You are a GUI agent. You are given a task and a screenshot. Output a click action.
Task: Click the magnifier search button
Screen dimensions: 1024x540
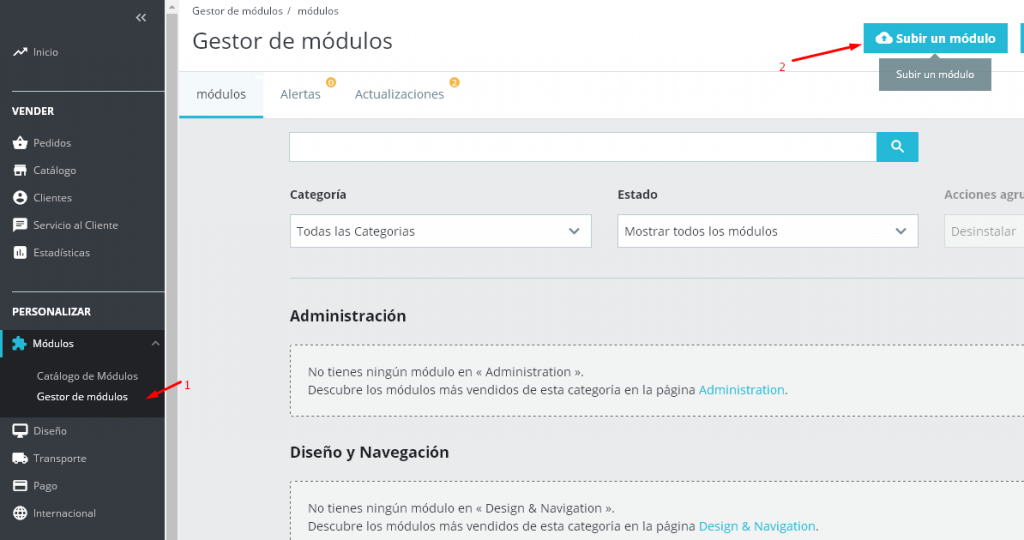(897, 147)
